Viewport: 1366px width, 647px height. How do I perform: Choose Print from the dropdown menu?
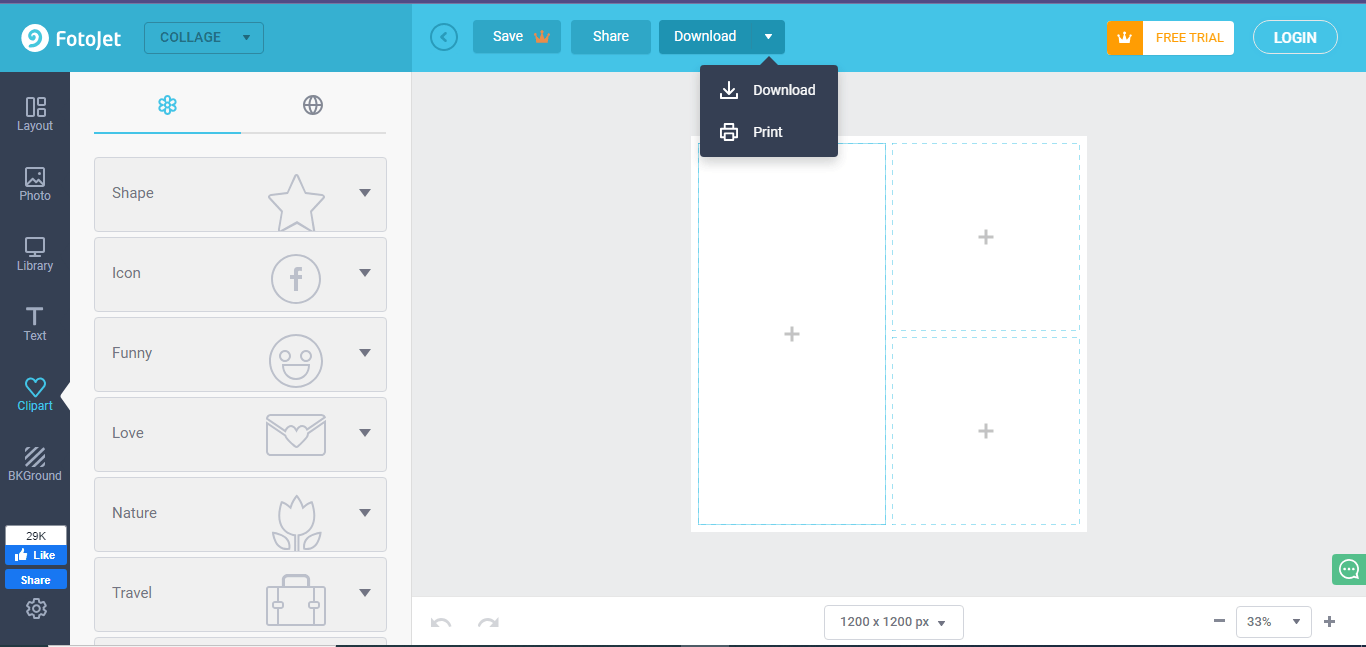tap(768, 132)
